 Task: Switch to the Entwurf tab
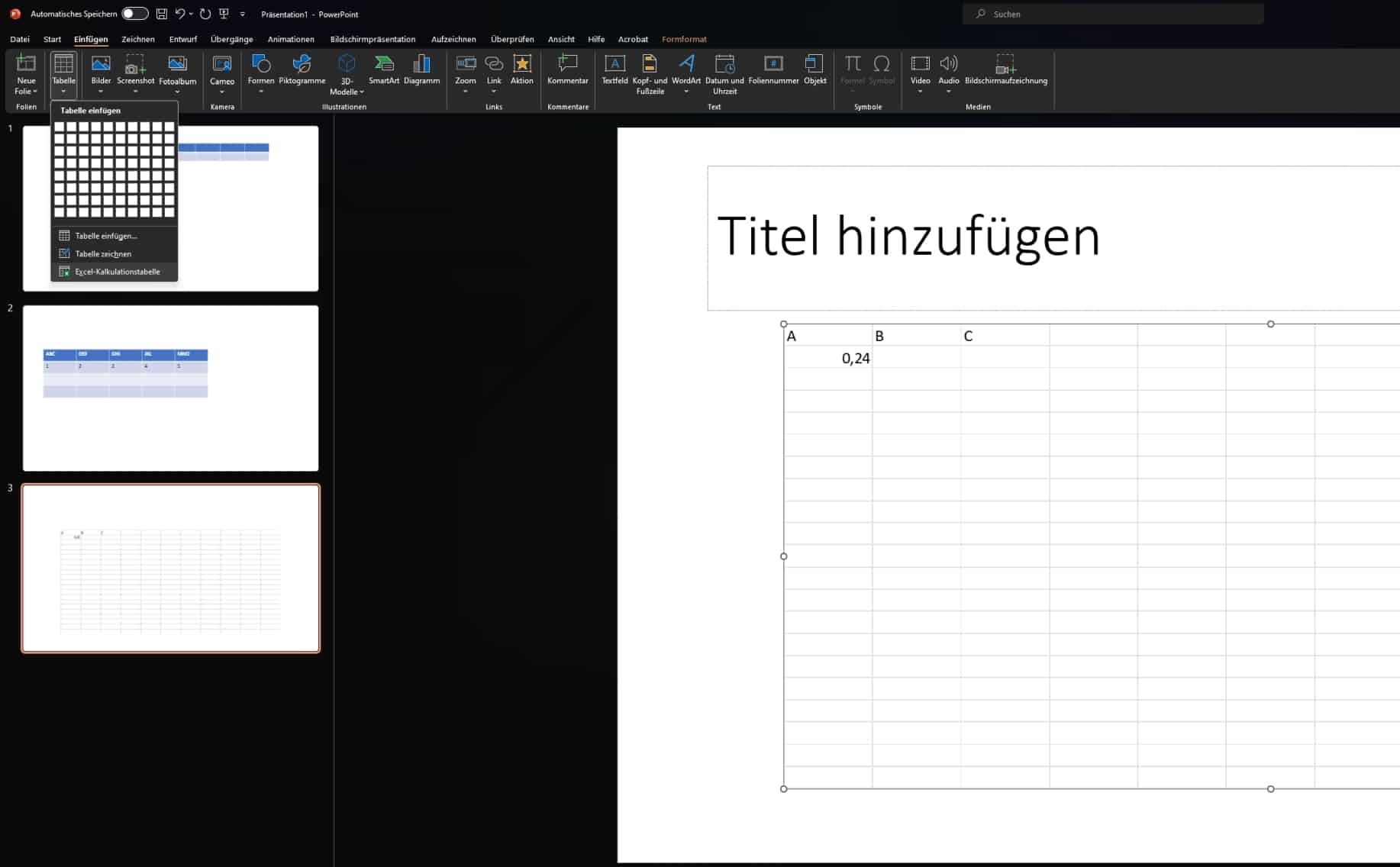(x=182, y=39)
